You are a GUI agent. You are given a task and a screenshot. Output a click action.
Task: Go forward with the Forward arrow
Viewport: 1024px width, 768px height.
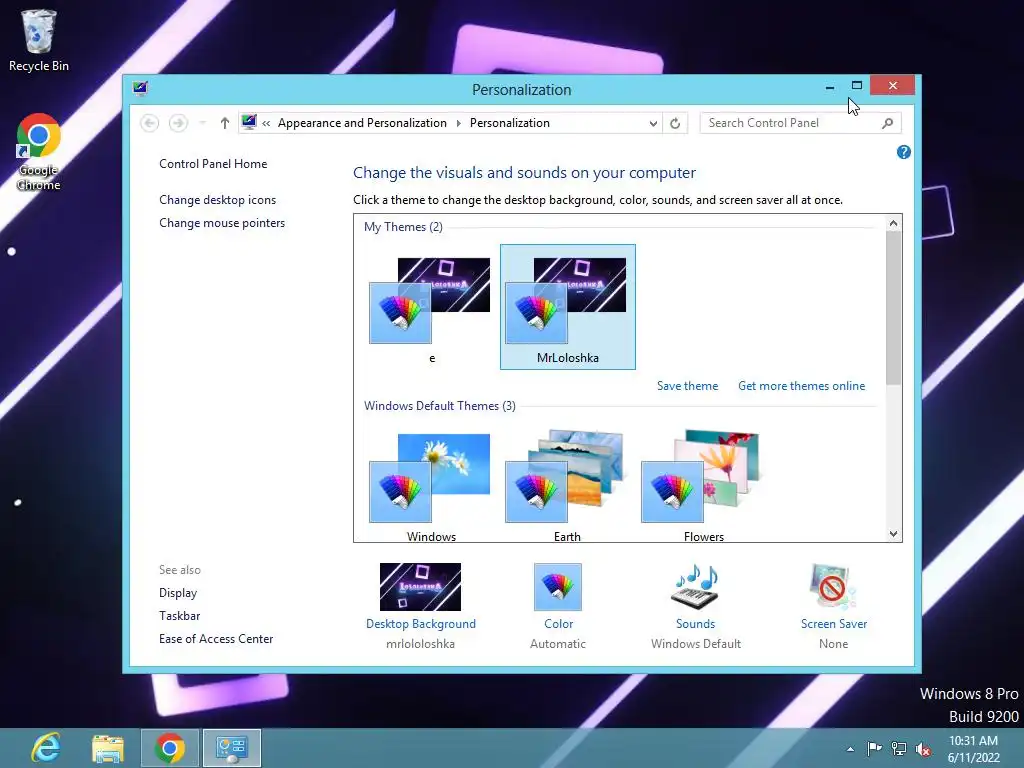[x=178, y=123]
